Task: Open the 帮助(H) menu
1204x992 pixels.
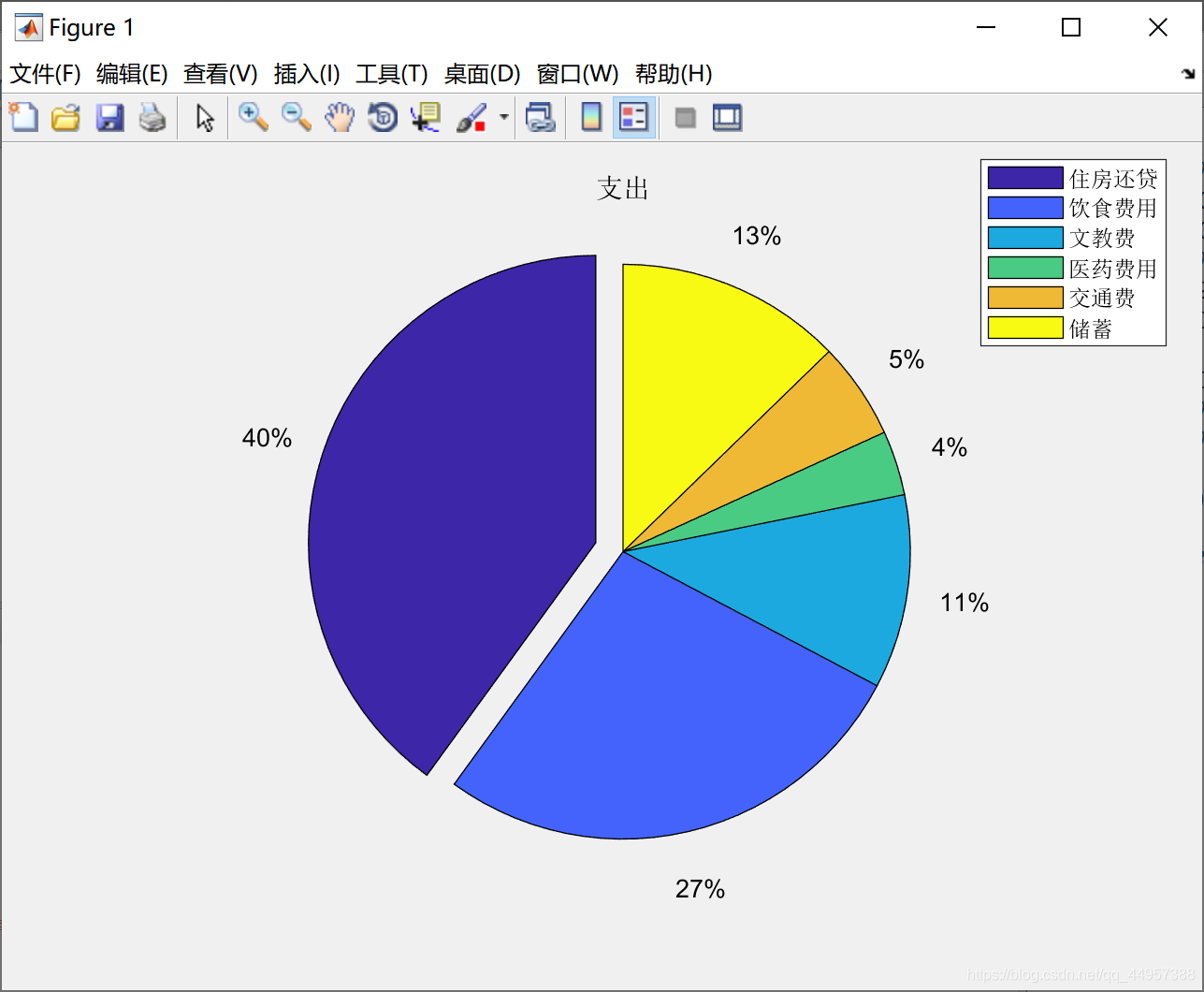Action: pyautogui.click(x=674, y=74)
